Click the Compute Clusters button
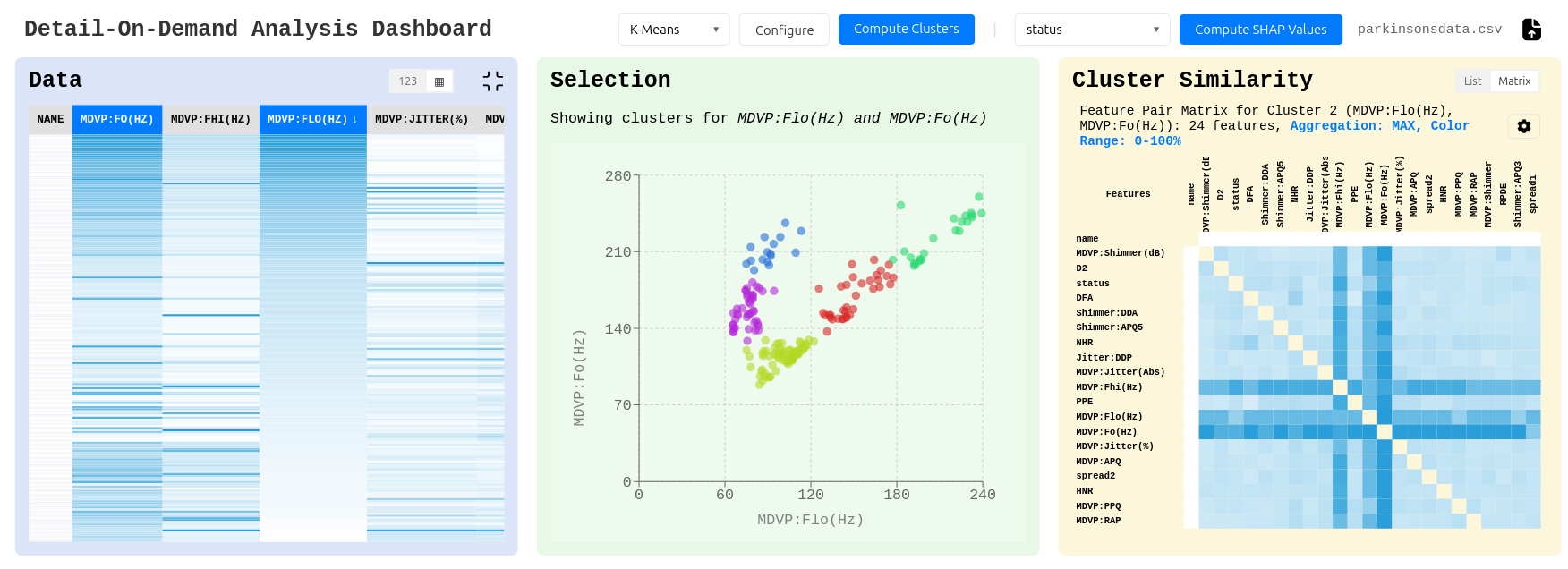The image size is (1568, 569). pos(906,30)
